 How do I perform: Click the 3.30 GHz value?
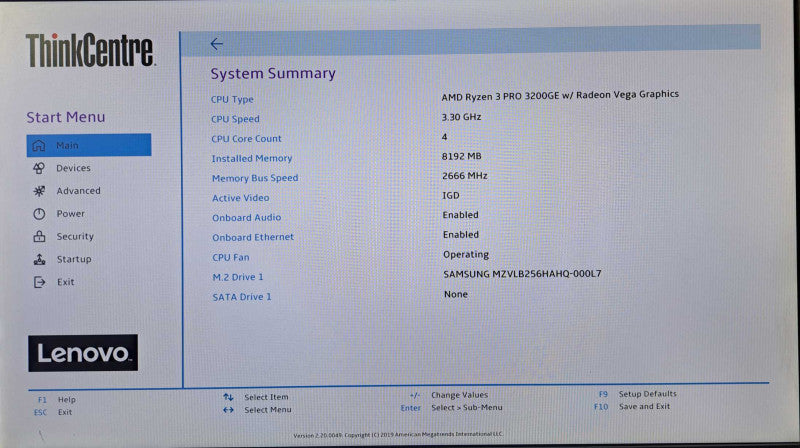[x=461, y=117]
